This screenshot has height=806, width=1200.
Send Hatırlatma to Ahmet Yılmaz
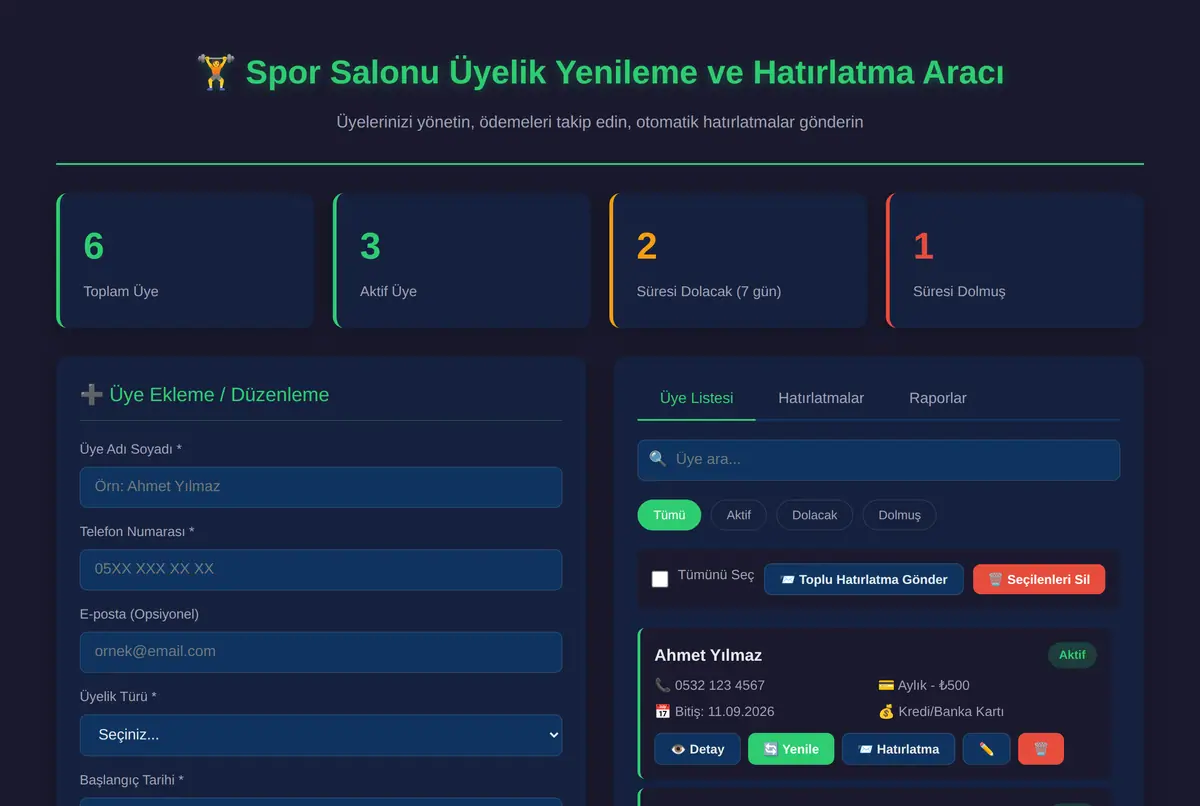(x=898, y=749)
